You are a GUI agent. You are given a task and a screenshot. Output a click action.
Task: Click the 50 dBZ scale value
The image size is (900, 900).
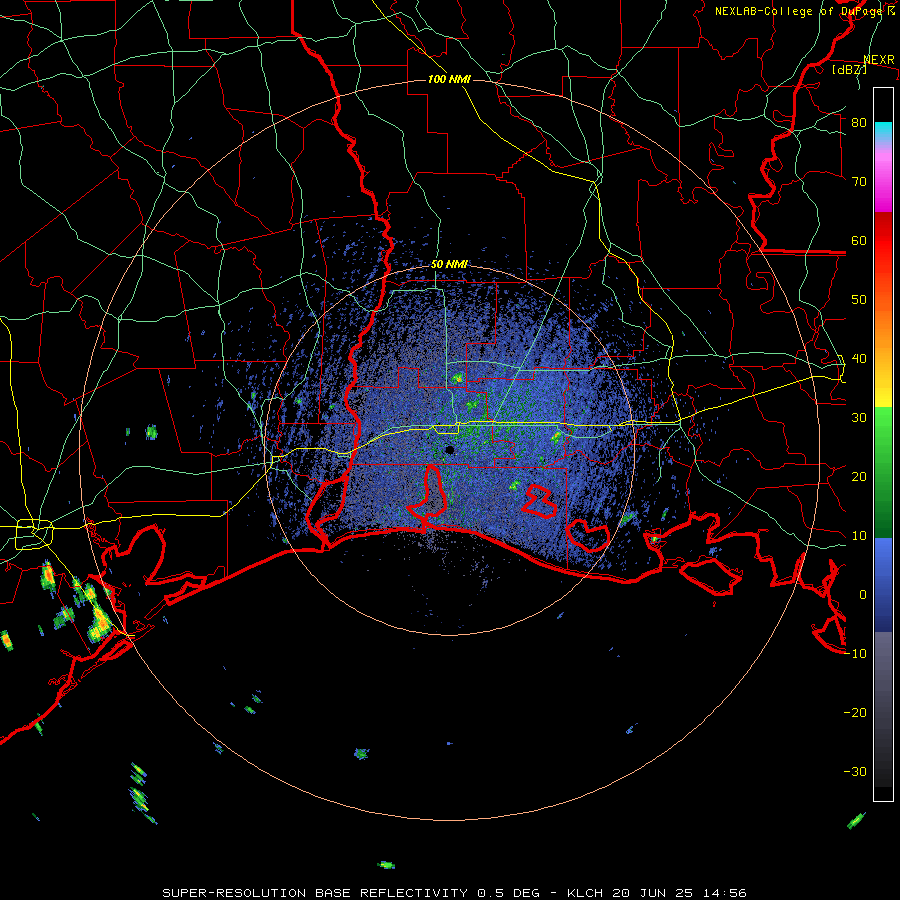[859, 300]
